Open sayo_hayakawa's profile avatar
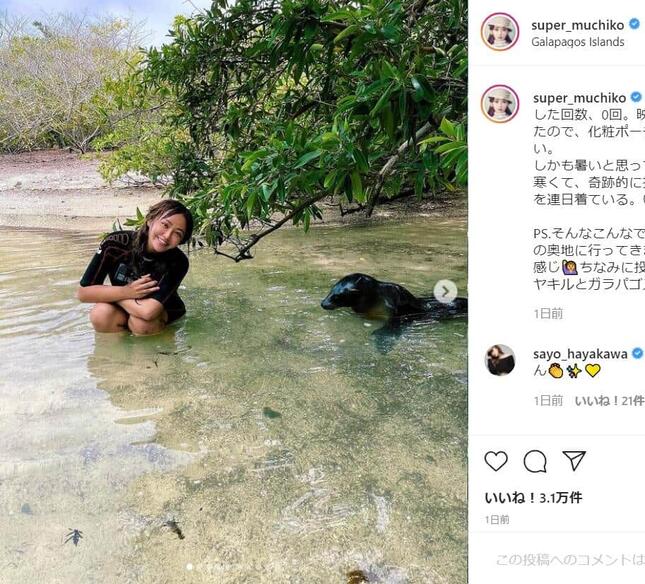The height and width of the screenshot is (584, 645). tap(499, 360)
